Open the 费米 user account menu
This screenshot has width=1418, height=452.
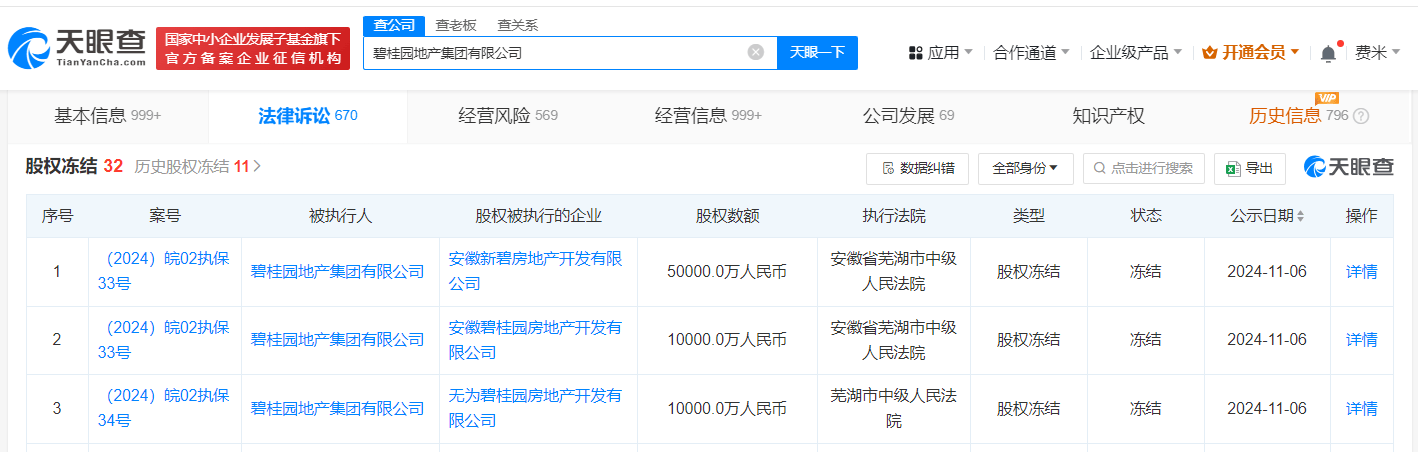tap(1376, 52)
